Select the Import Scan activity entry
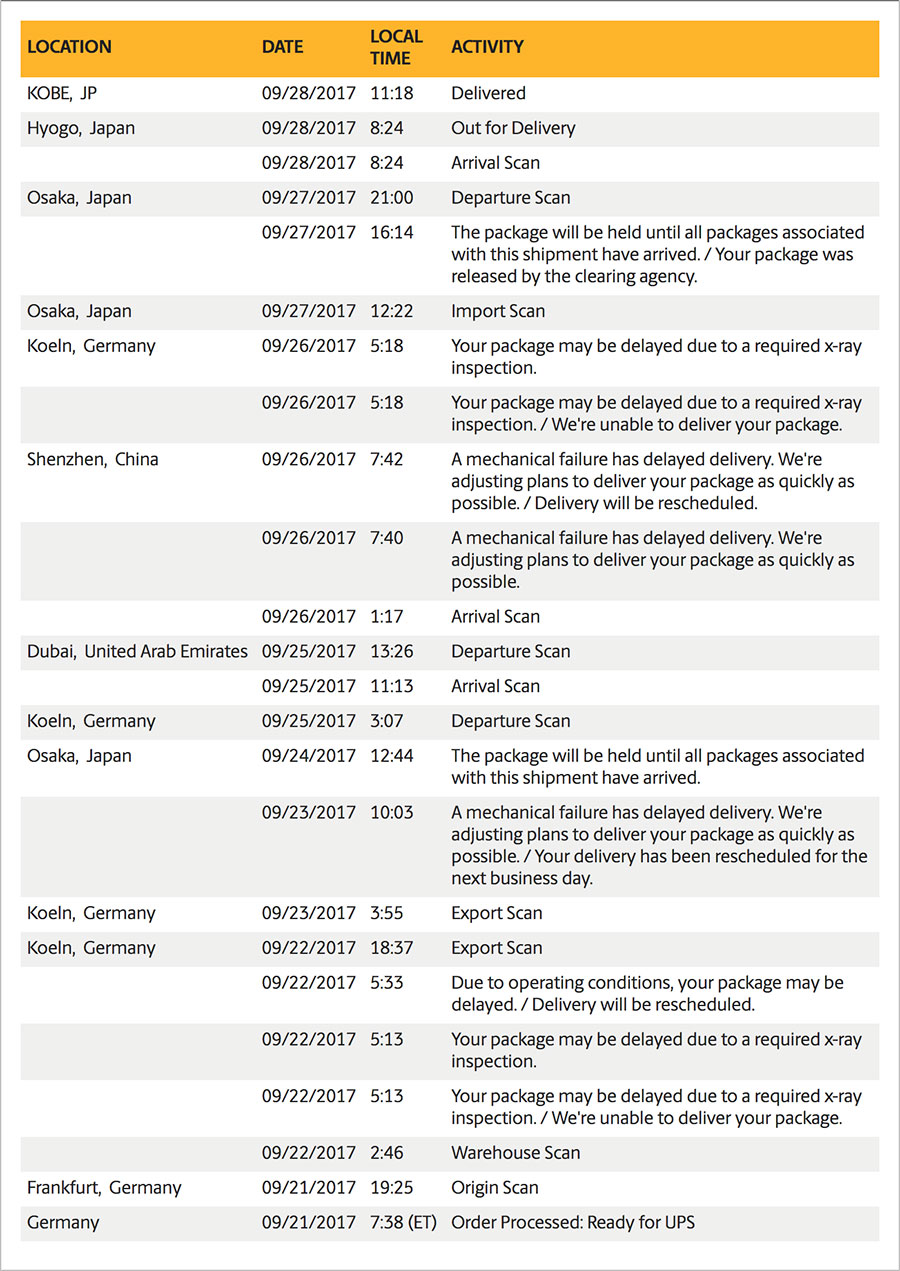 (498, 311)
